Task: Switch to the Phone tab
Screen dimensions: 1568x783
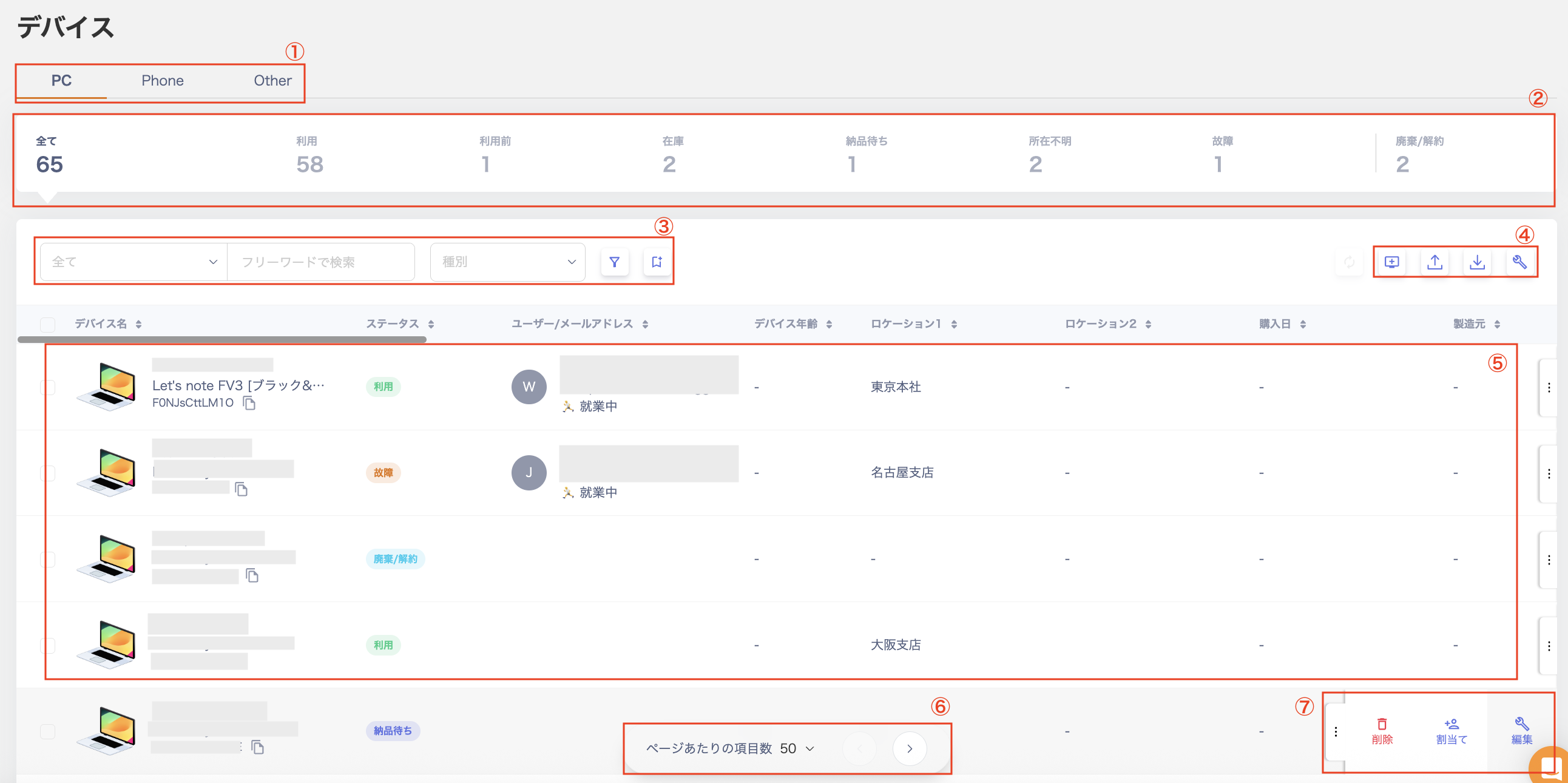Action: [162, 80]
